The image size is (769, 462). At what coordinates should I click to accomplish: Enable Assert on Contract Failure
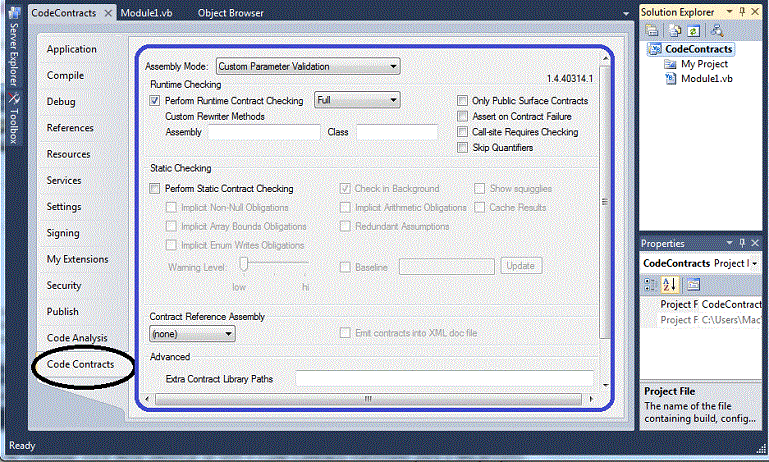point(462,116)
